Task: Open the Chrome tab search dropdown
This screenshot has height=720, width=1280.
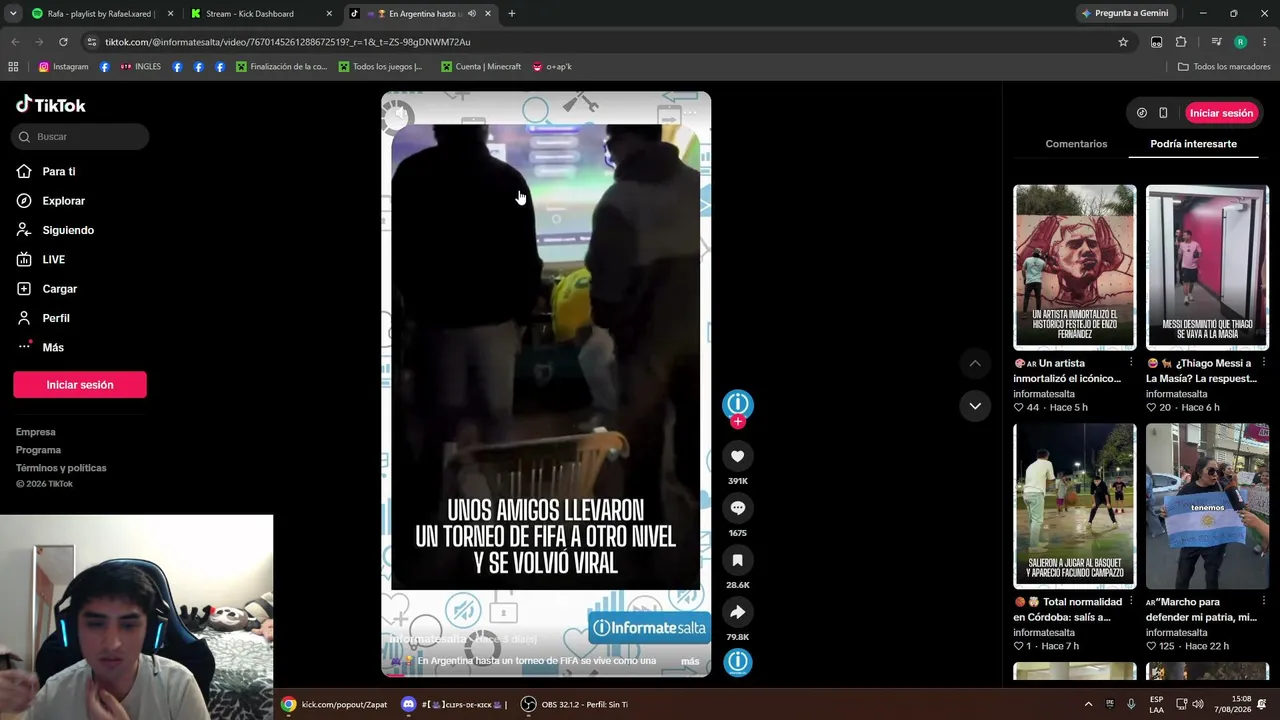Action: coord(13,14)
